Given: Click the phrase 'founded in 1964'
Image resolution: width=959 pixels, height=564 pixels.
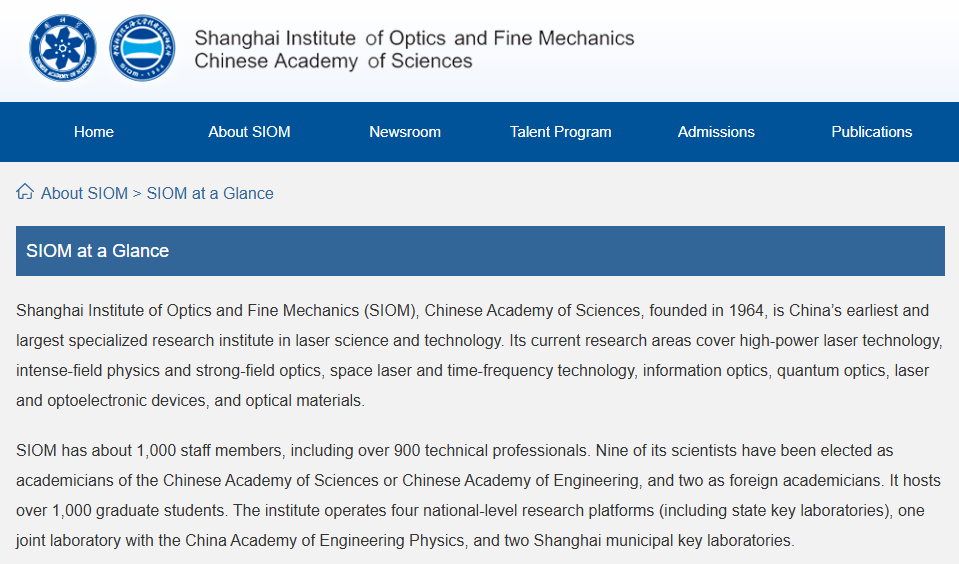Looking at the screenshot, I should click(706, 311).
